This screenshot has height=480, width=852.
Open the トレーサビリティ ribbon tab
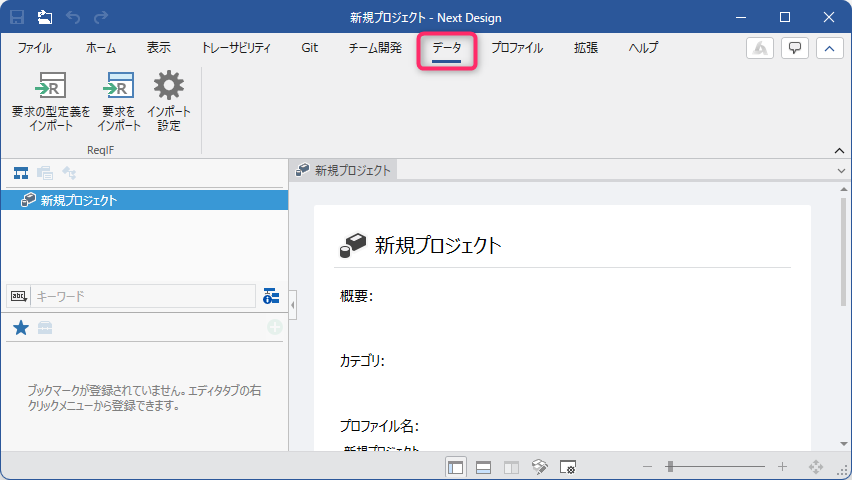[236, 48]
